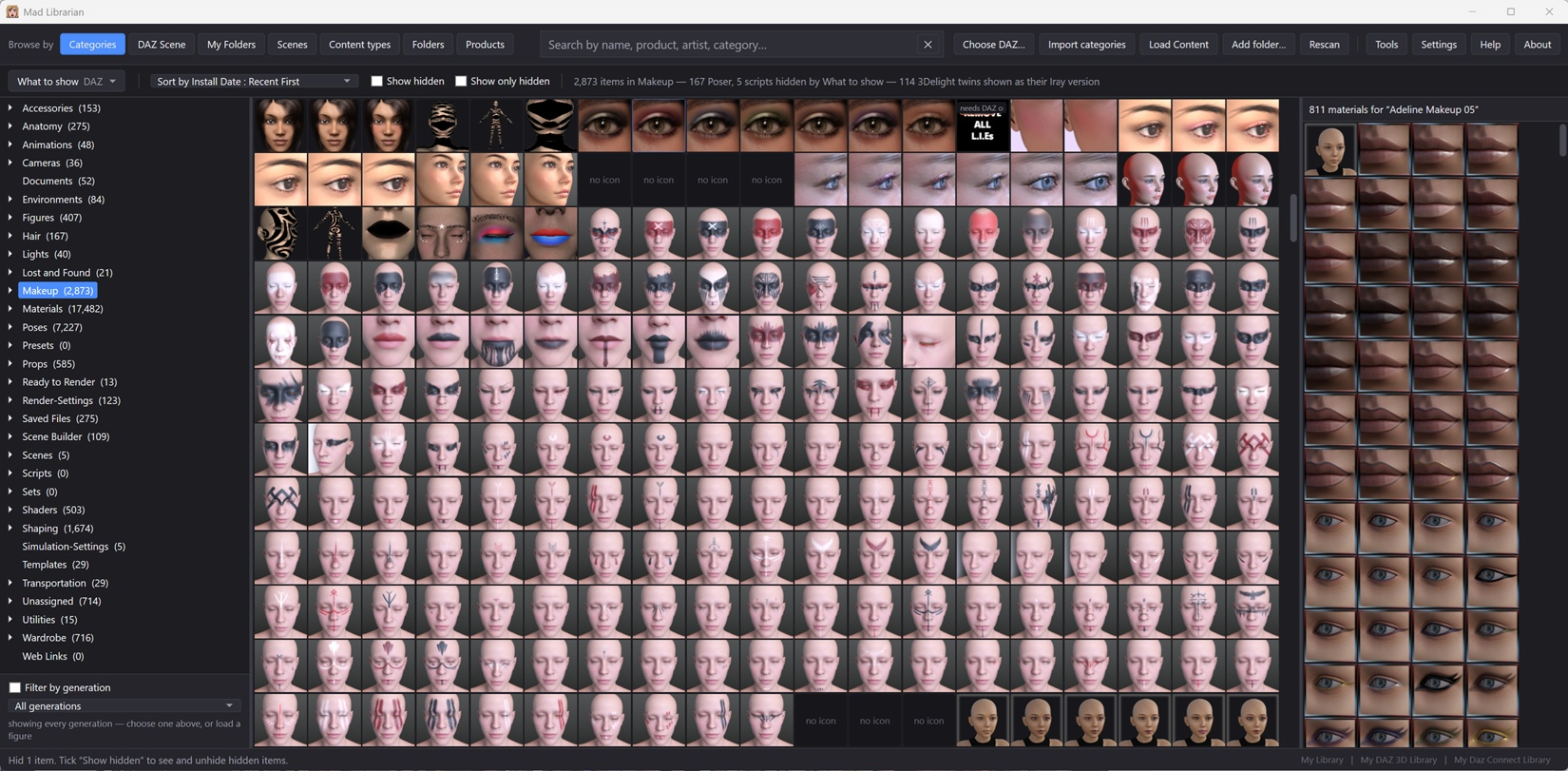This screenshot has height=771, width=1568.
Task: Expand the Makeup category arrow
Action: (x=10, y=290)
